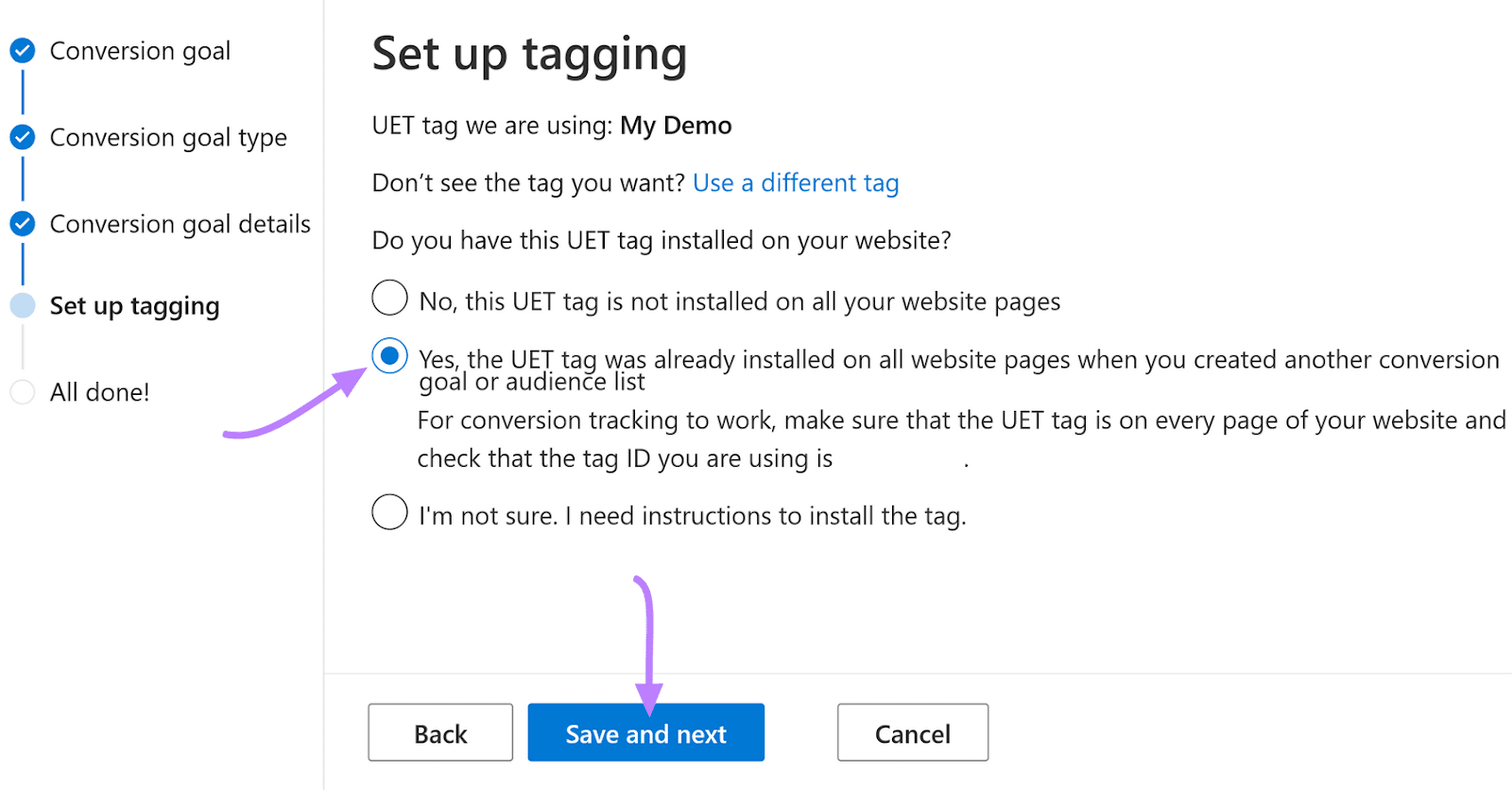Image resolution: width=1512 pixels, height=790 pixels.
Task: Click the 'Yes, the UET tag was already installed' text
Action: pos(958,360)
